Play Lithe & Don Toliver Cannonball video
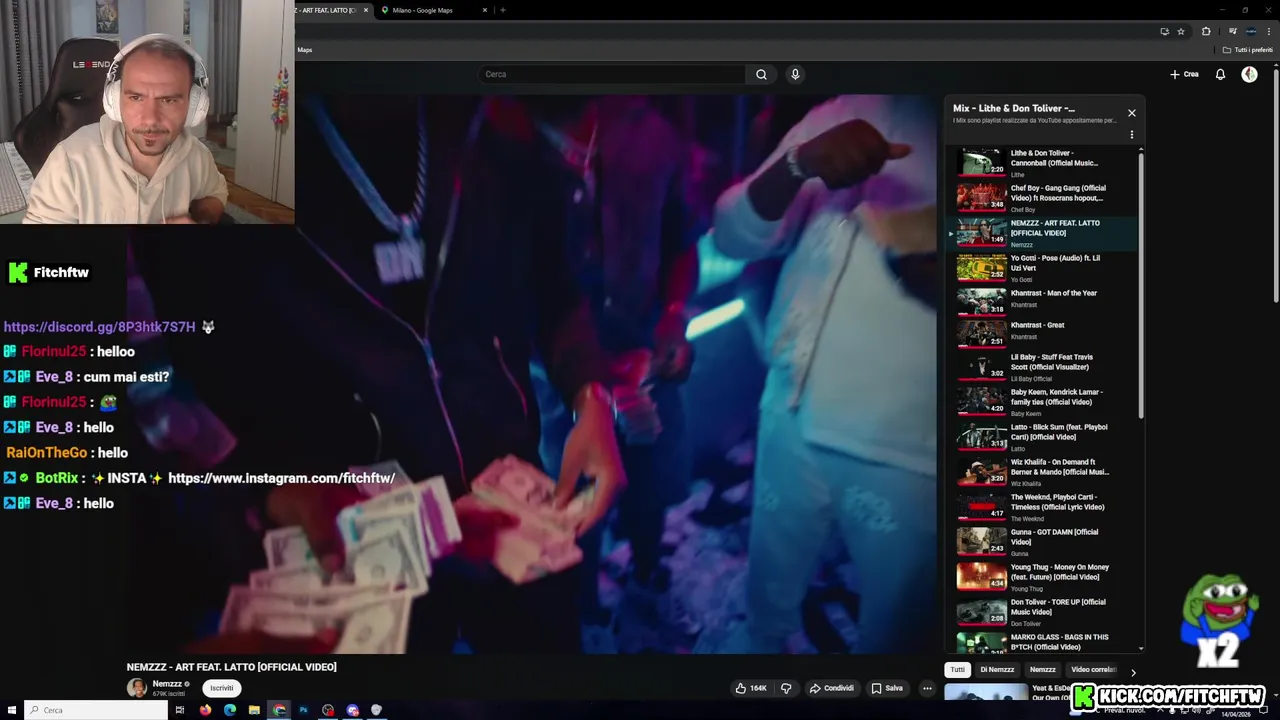 point(1044,163)
